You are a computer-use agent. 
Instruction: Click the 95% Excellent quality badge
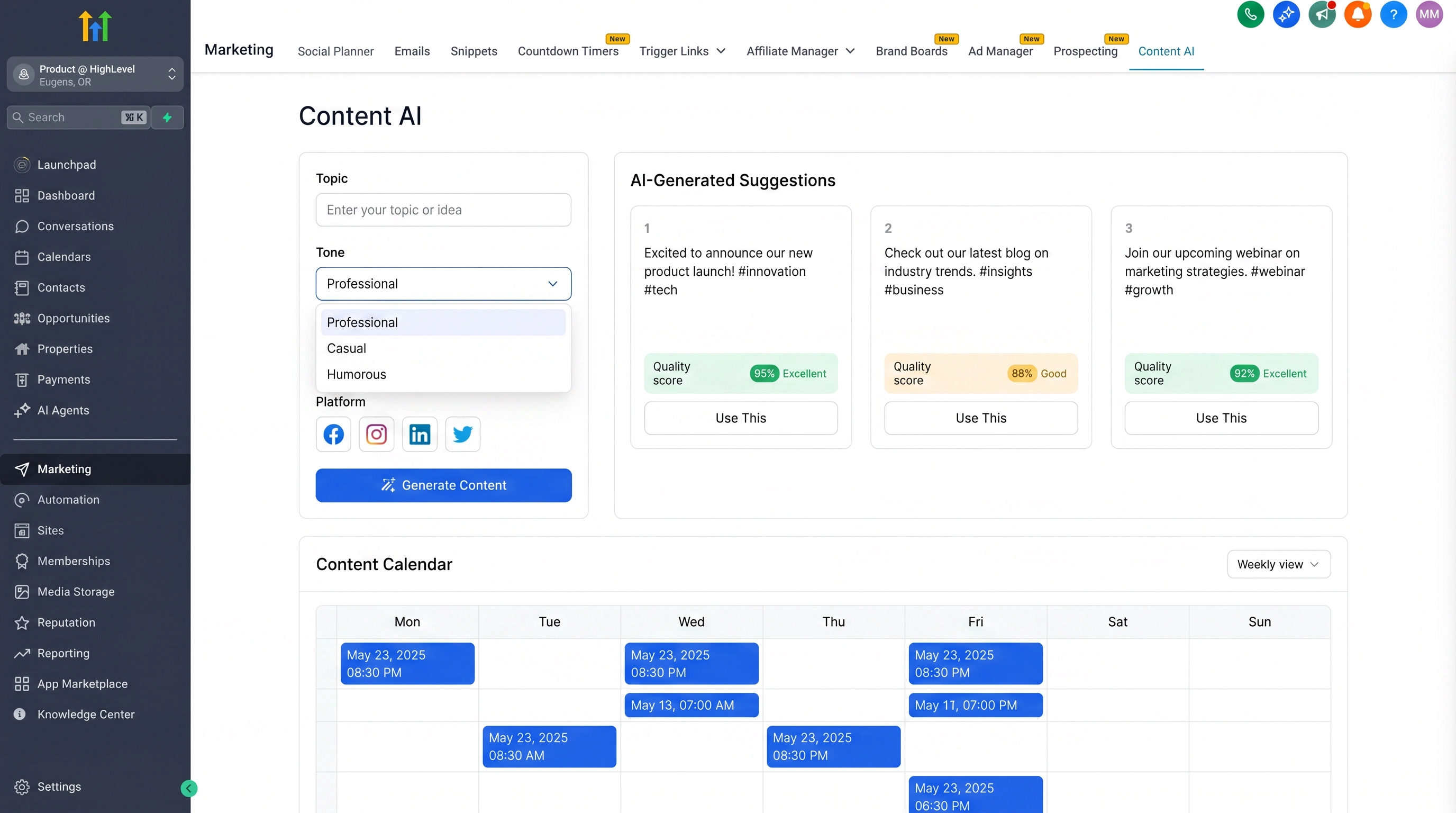pos(789,373)
